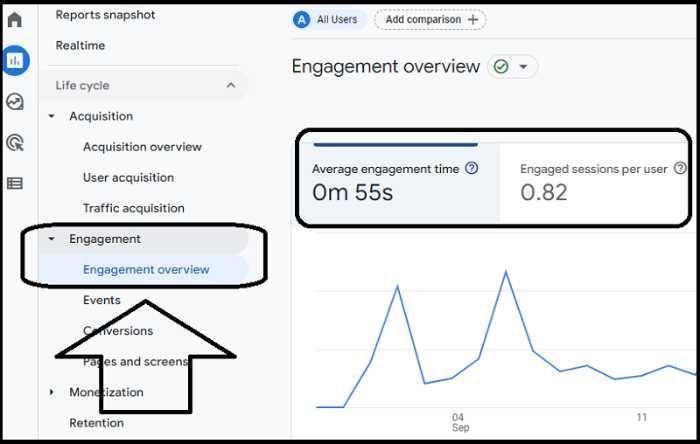This screenshot has height=444, width=700.
Task: Open the green checkmark status dropdown
Action: click(512, 67)
